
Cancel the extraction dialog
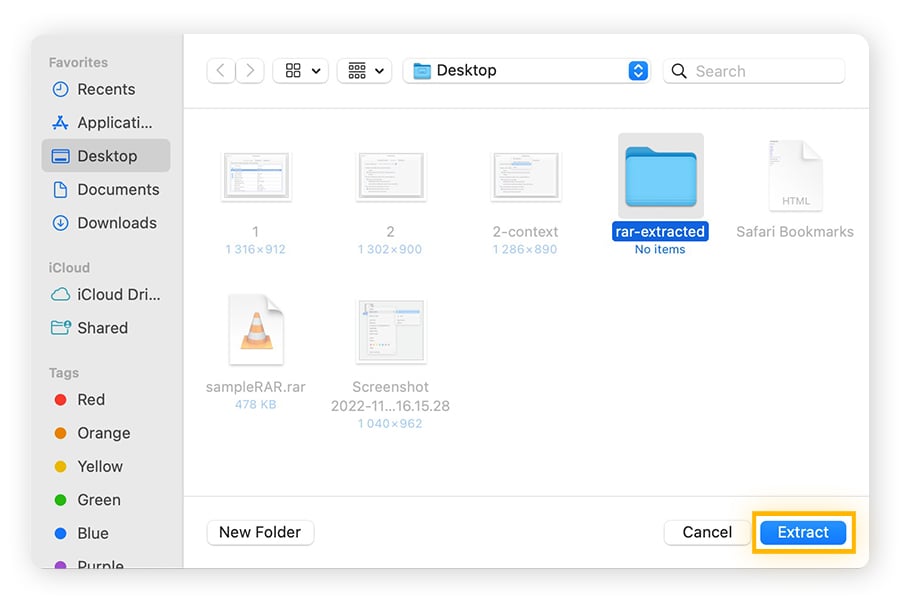coord(707,532)
